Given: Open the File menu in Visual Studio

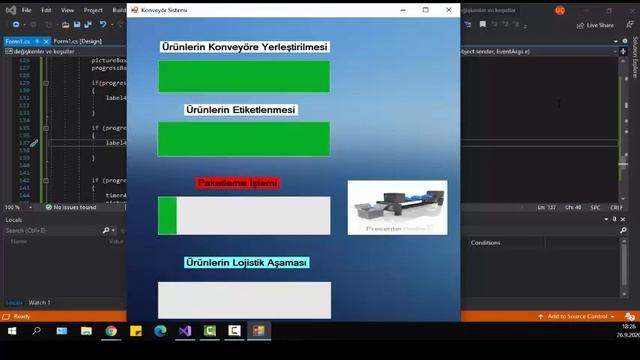Looking at the screenshot, I should tap(27, 10).
